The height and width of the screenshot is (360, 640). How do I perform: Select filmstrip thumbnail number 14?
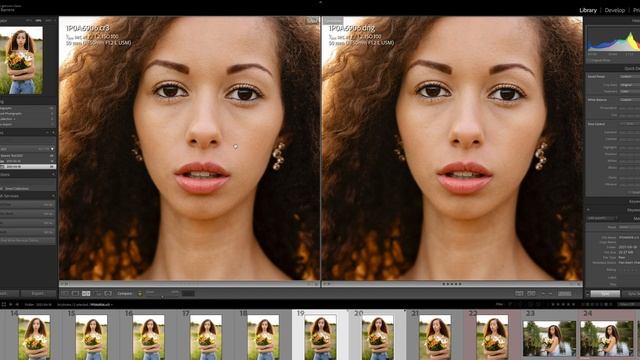34,337
